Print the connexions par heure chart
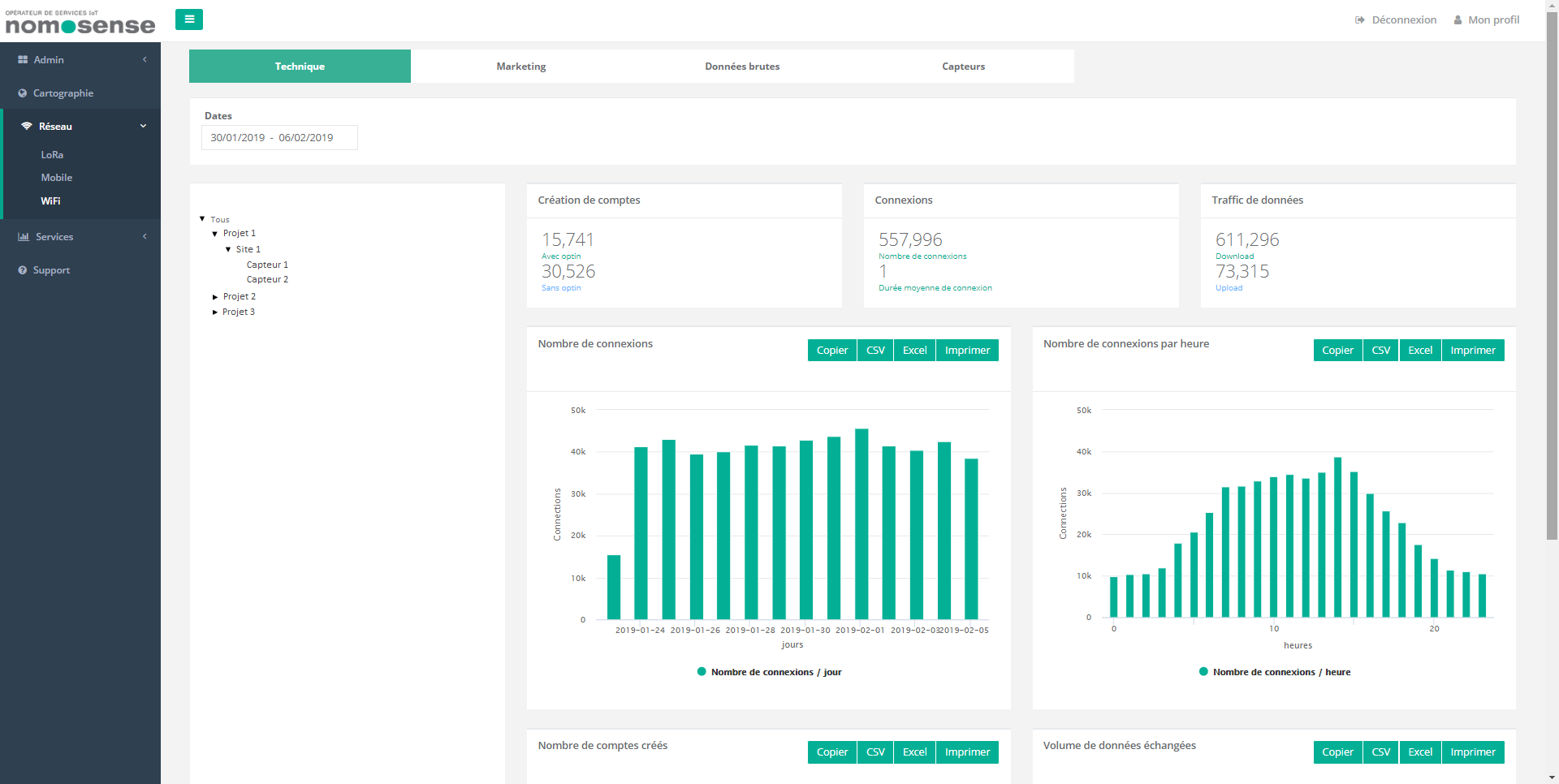The height and width of the screenshot is (784, 1559). coord(1472,351)
